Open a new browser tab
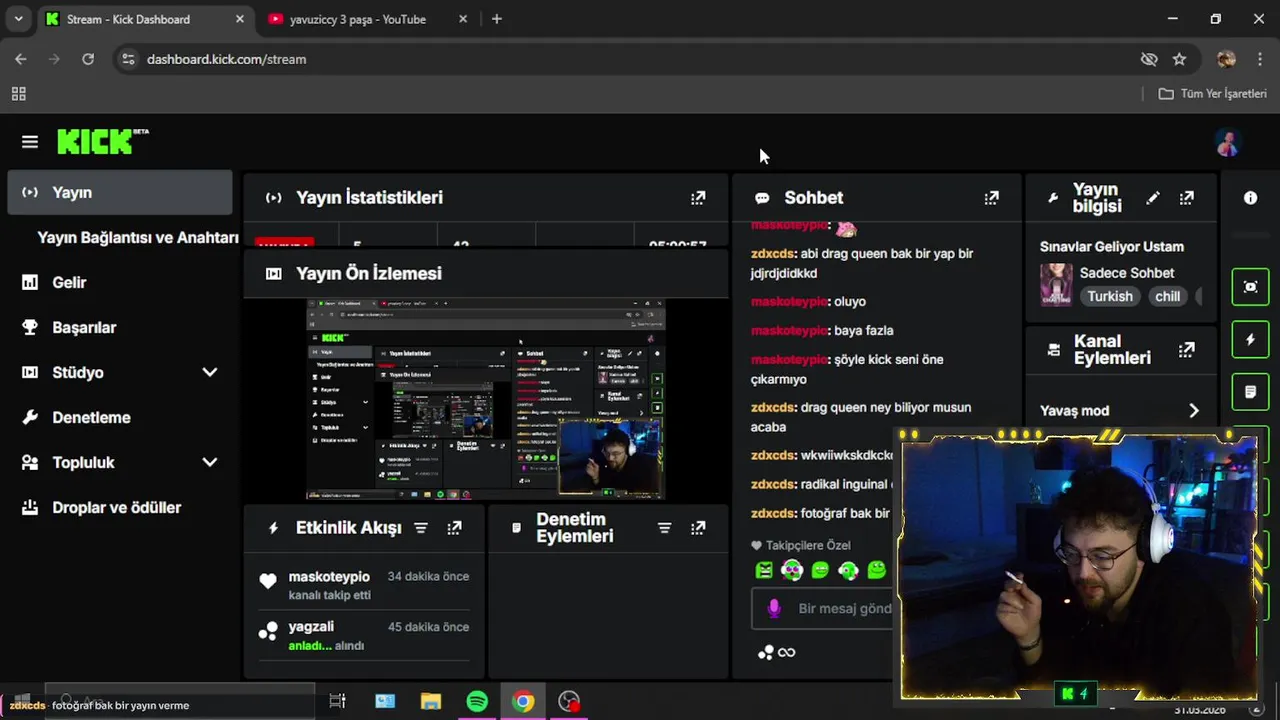 496,19
